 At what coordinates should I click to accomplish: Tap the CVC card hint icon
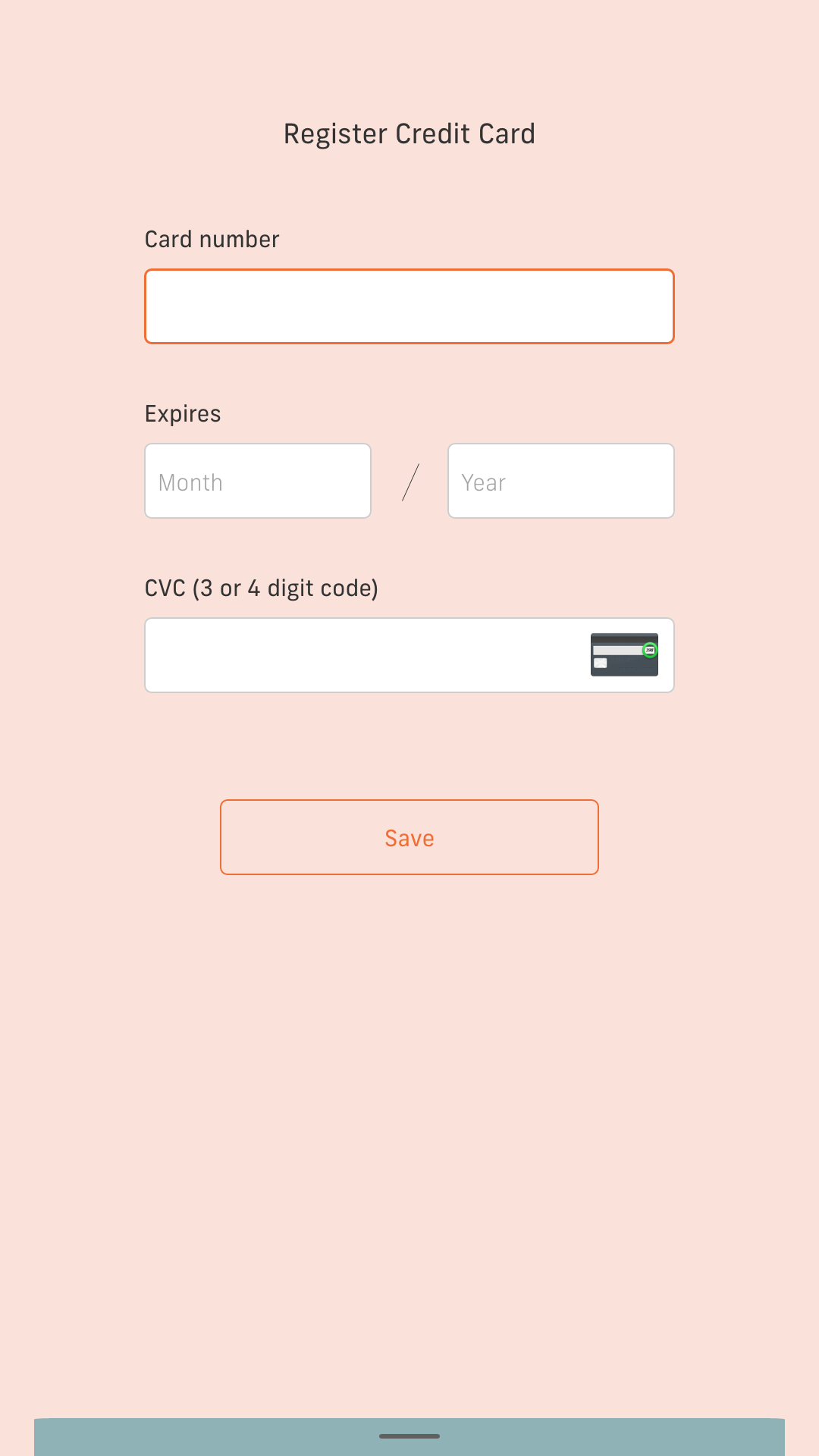click(x=624, y=654)
